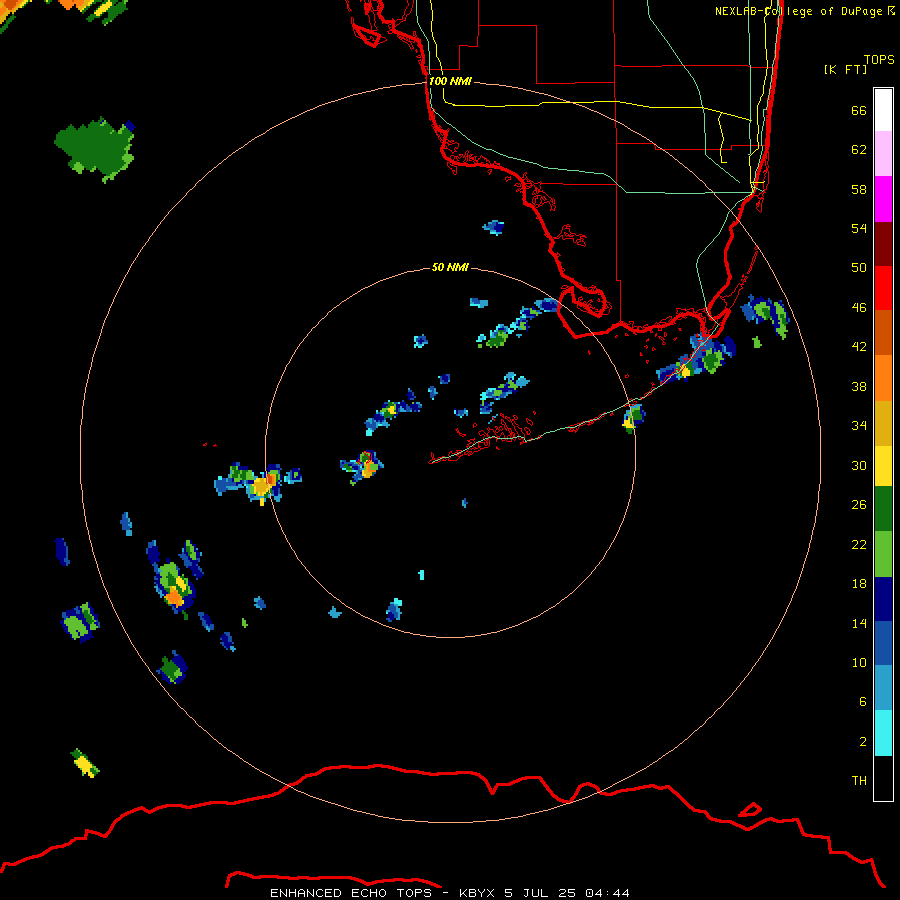The height and width of the screenshot is (900, 900).
Task: Click the legend value 50
Action: pyautogui.click(x=859, y=268)
